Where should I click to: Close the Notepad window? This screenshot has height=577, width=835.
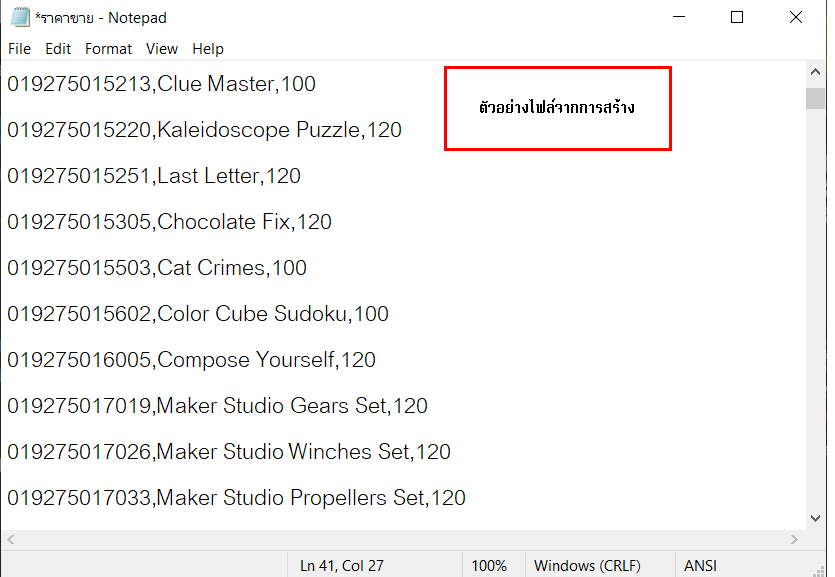796,17
